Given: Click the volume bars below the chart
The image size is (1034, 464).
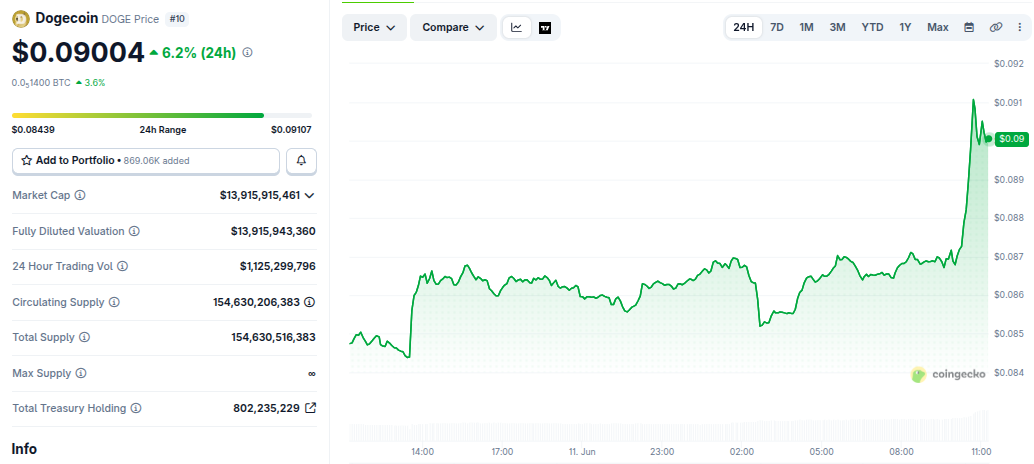Looking at the screenshot, I should (669, 426).
